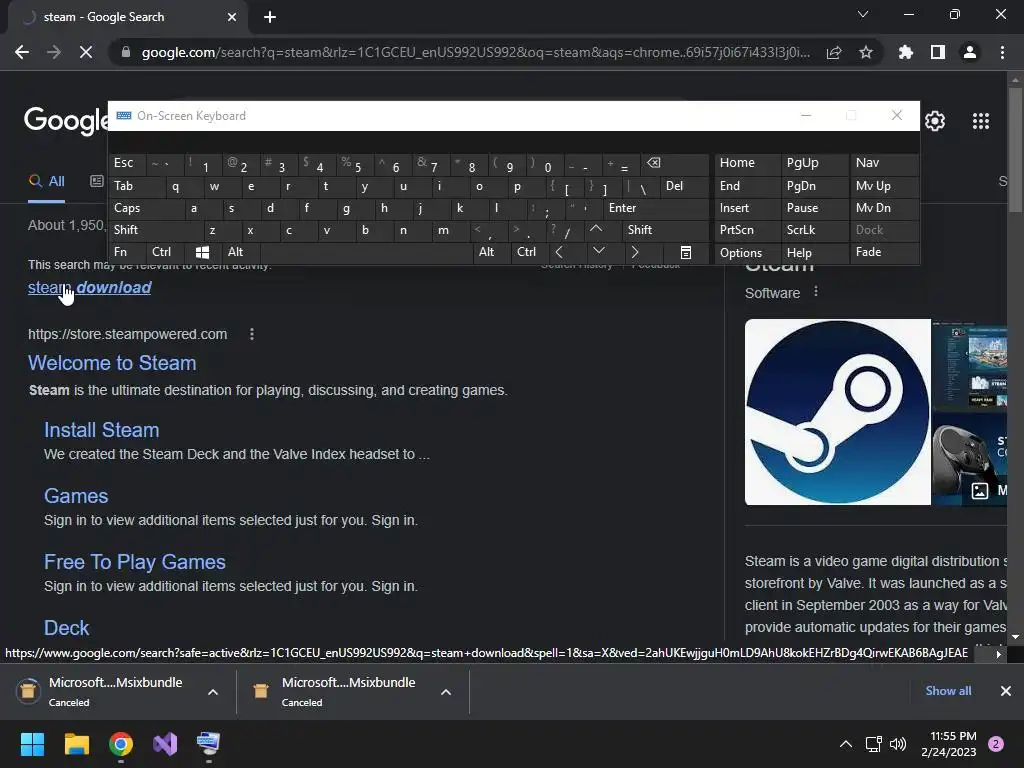The image size is (1024, 768).
Task: Tap the context menu key on On-Screen Keyboard
Action: 686,253
